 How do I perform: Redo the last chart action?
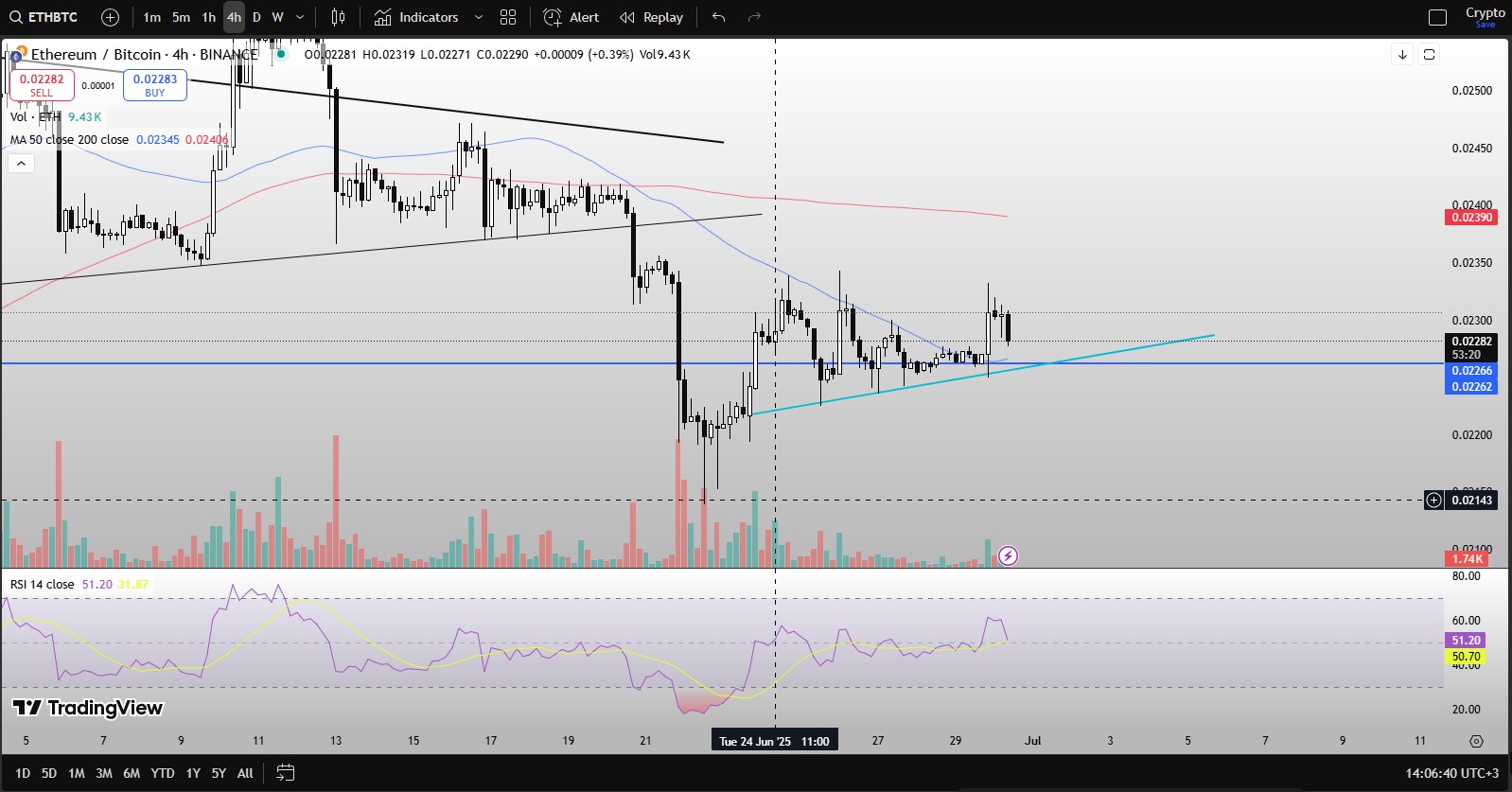pos(754,17)
